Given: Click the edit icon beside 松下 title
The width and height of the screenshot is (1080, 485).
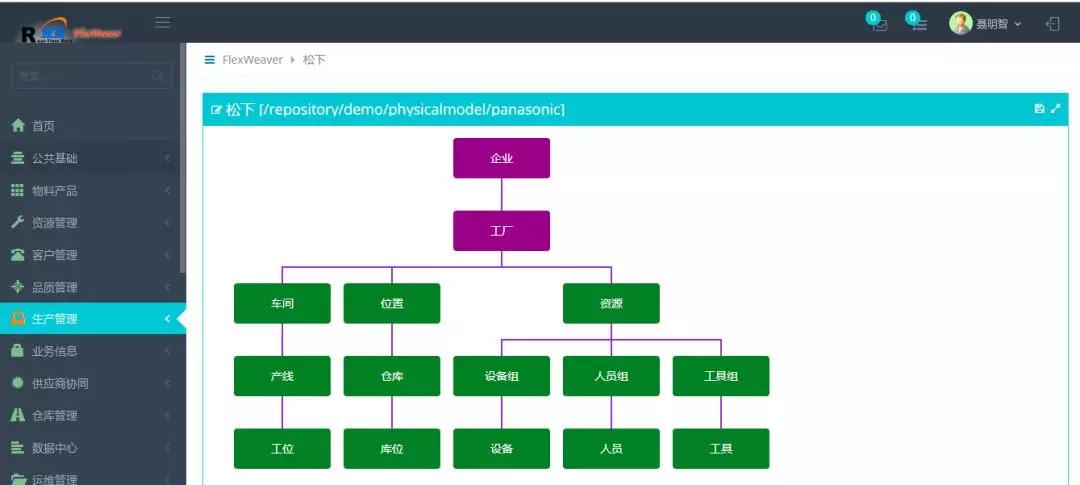Looking at the screenshot, I should [216, 110].
